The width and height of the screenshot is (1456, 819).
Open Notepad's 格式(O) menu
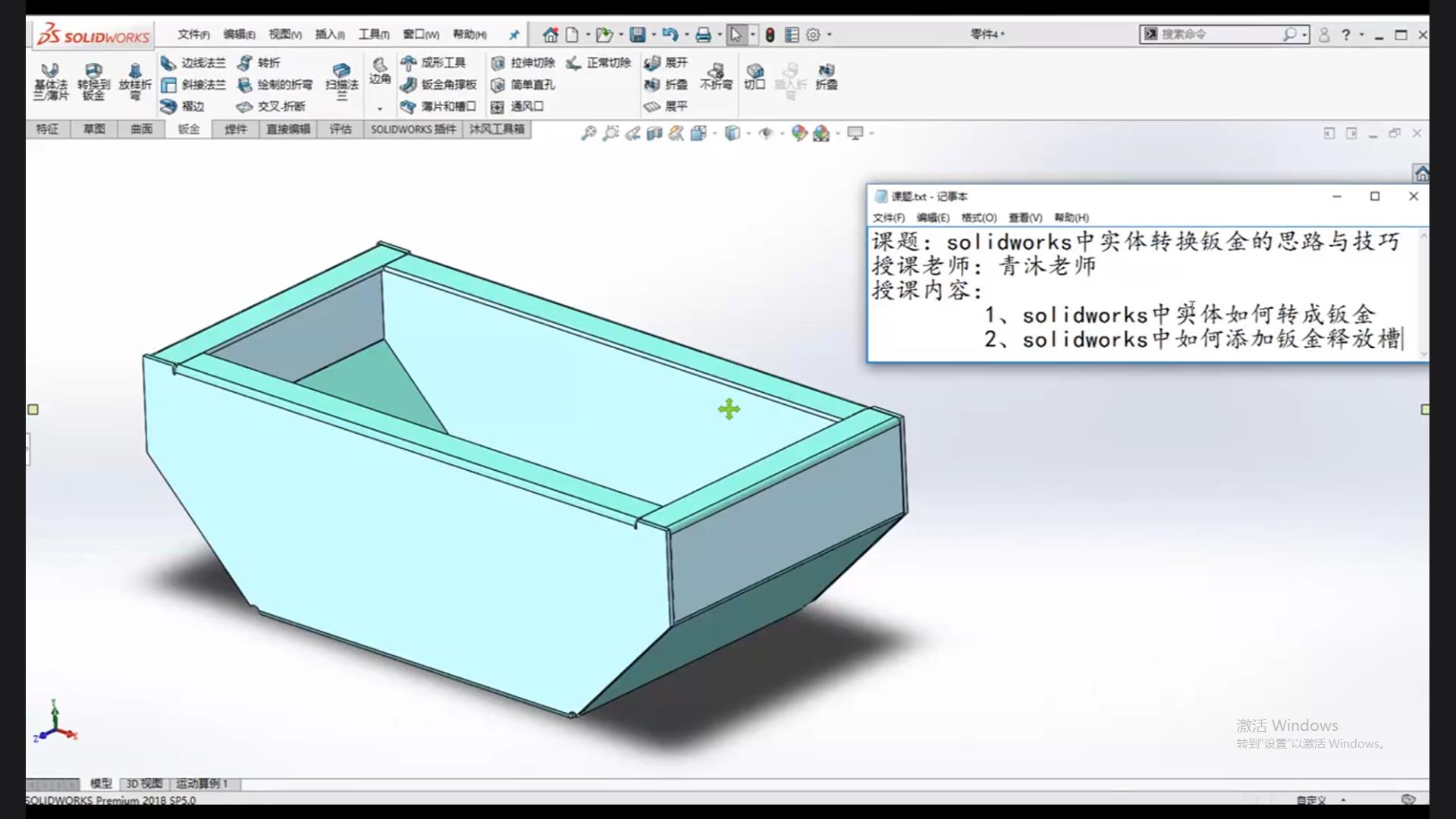(979, 218)
